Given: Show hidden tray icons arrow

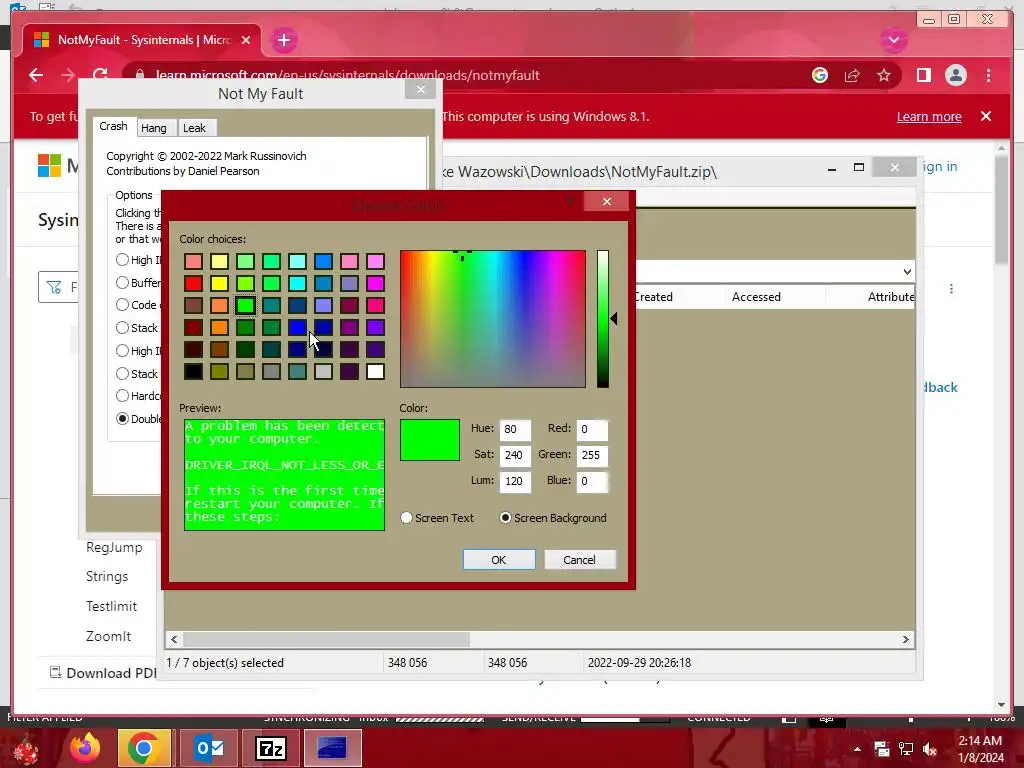Looking at the screenshot, I should (x=857, y=749).
